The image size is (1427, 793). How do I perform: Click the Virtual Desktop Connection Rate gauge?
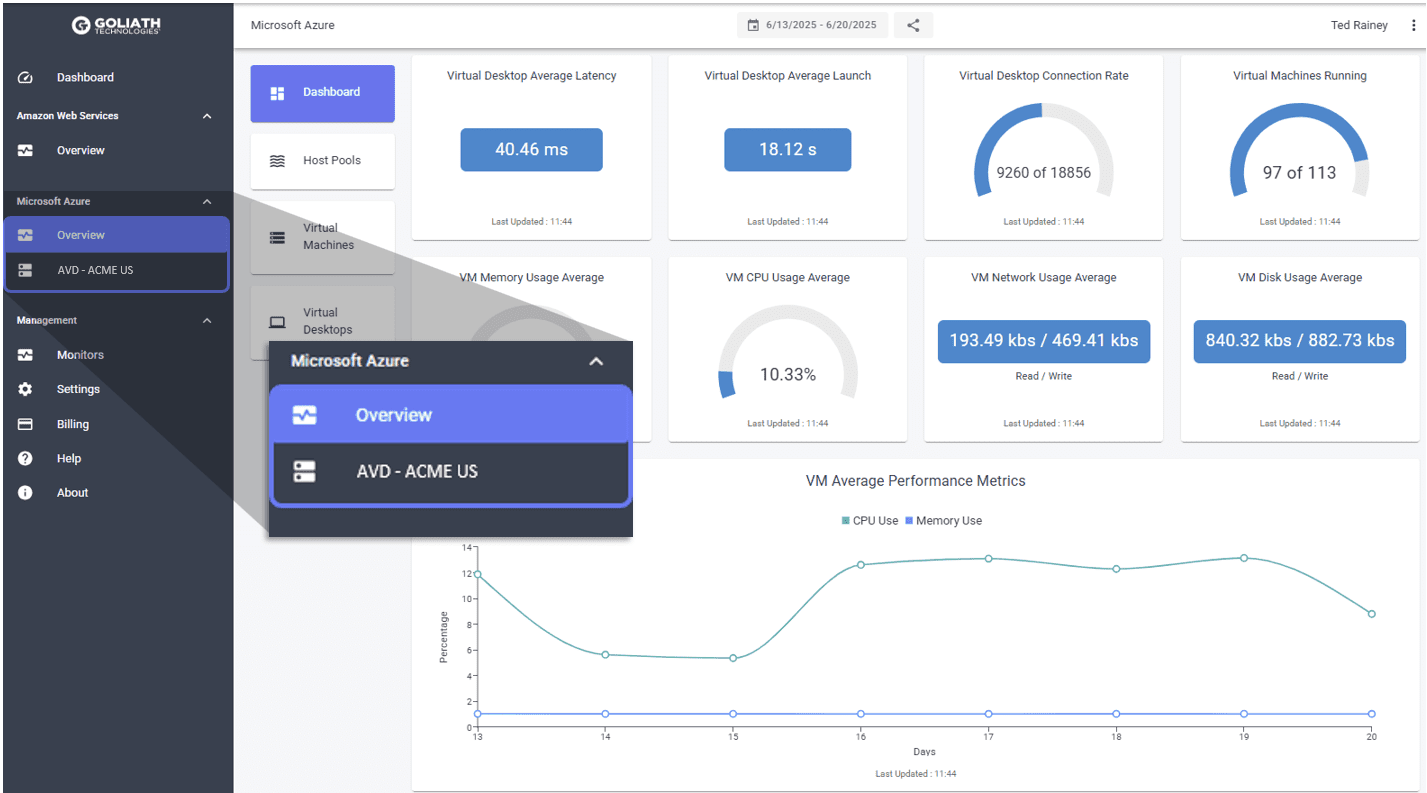pos(1043,150)
